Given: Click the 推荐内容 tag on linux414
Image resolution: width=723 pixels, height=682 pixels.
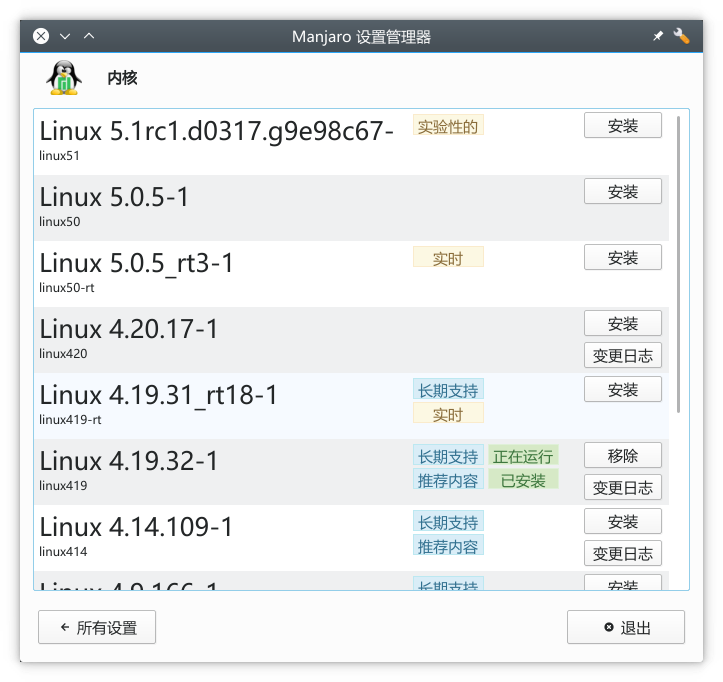Looking at the screenshot, I should (448, 545).
